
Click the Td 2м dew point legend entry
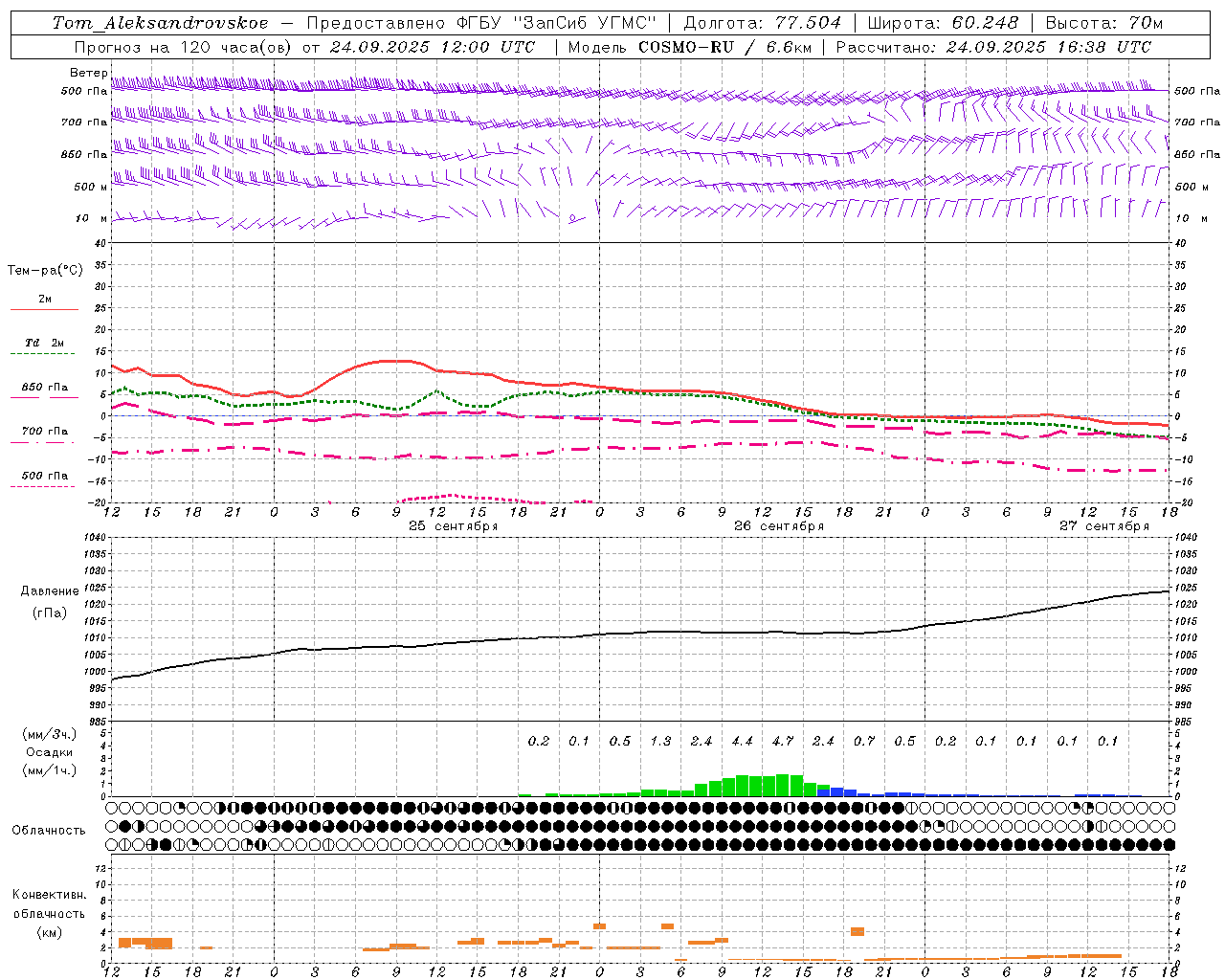[44, 343]
